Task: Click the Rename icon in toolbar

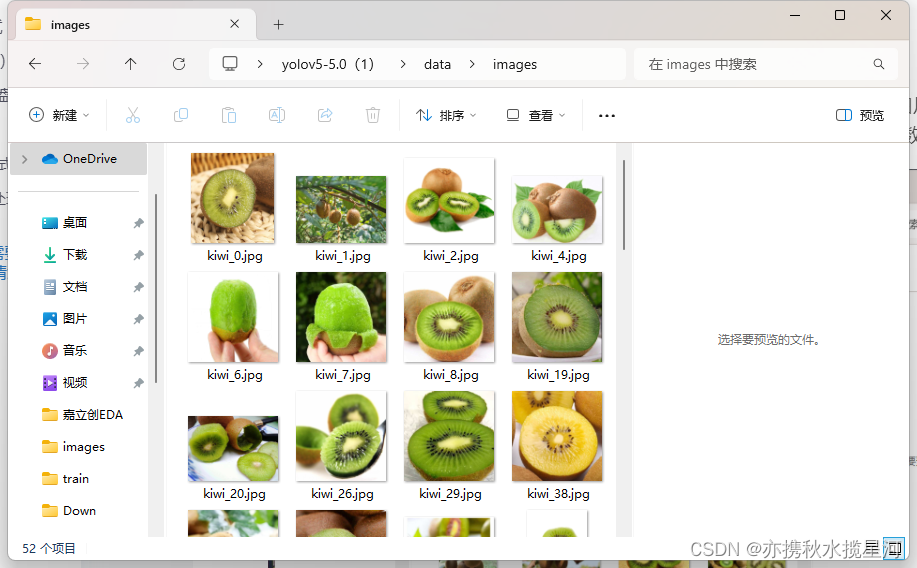Action: [277, 115]
